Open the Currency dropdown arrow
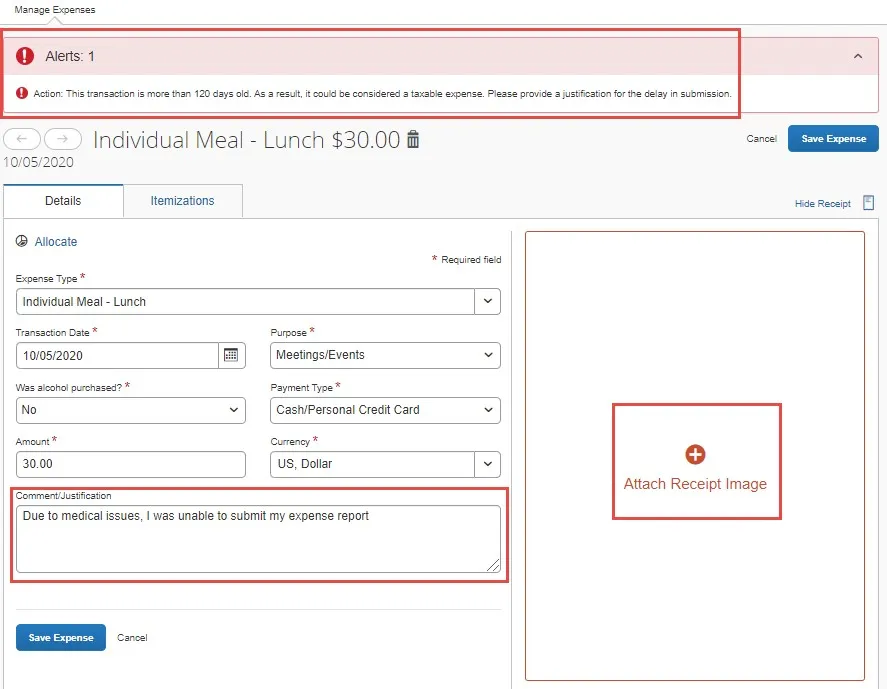The width and height of the screenshot is (887, 689). point(488,464)
